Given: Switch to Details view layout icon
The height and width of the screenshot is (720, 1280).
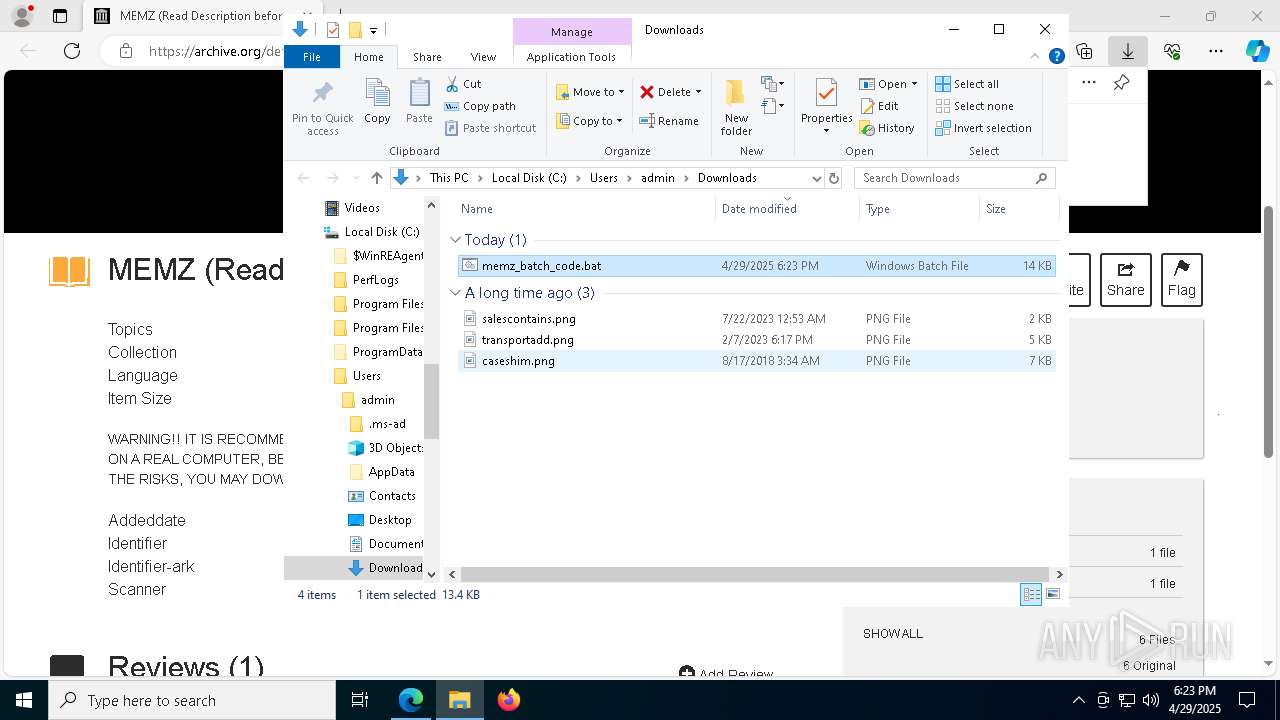Looking at the screenshot, I should pyautogui.click(x=1031, y=594).
